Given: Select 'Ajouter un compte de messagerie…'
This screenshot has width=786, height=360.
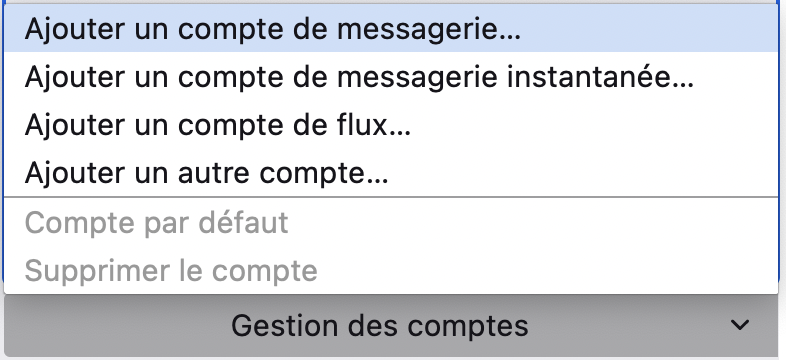Looking at the screenshot, I should click(x=390, y=29).
